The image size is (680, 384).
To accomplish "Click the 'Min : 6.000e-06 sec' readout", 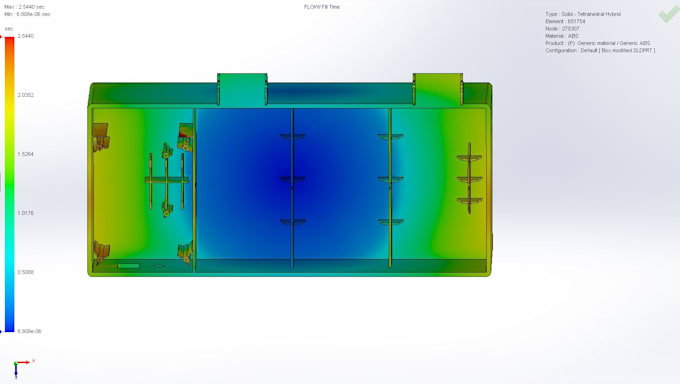I will click(x=27, y=14).
